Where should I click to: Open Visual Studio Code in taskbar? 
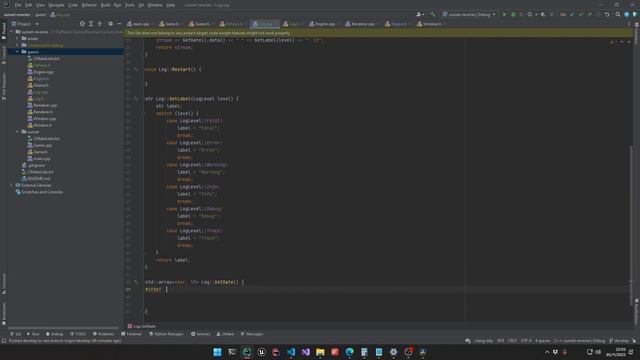(291, 352)
